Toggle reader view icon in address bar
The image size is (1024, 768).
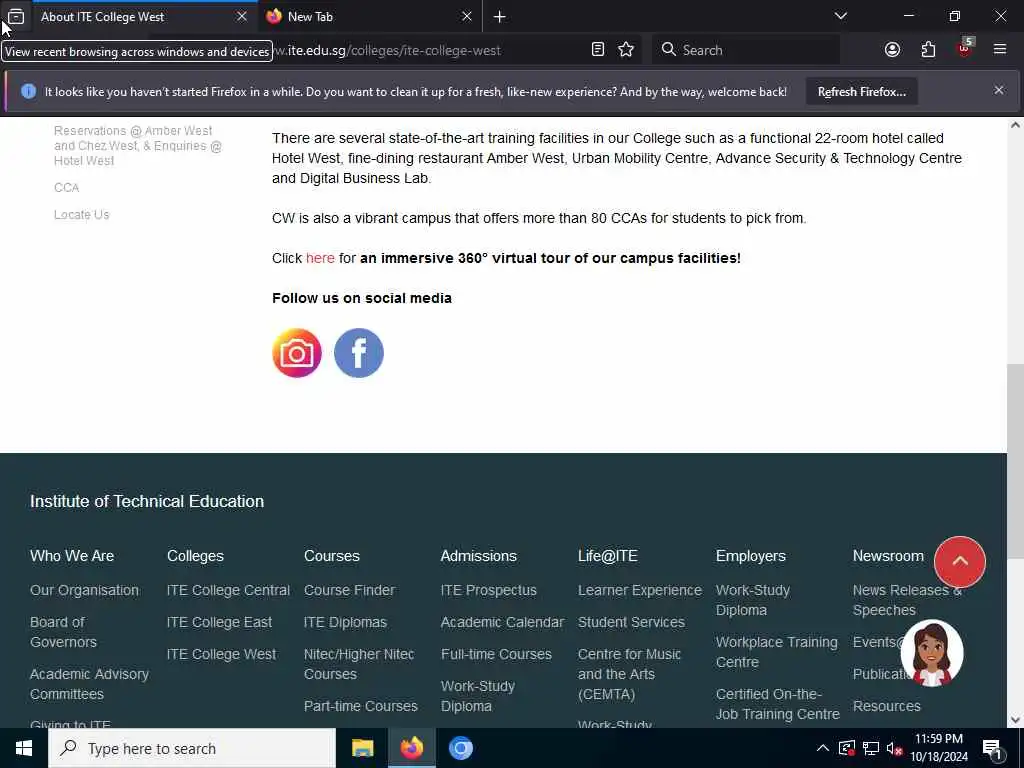click(x=598, y=50)
